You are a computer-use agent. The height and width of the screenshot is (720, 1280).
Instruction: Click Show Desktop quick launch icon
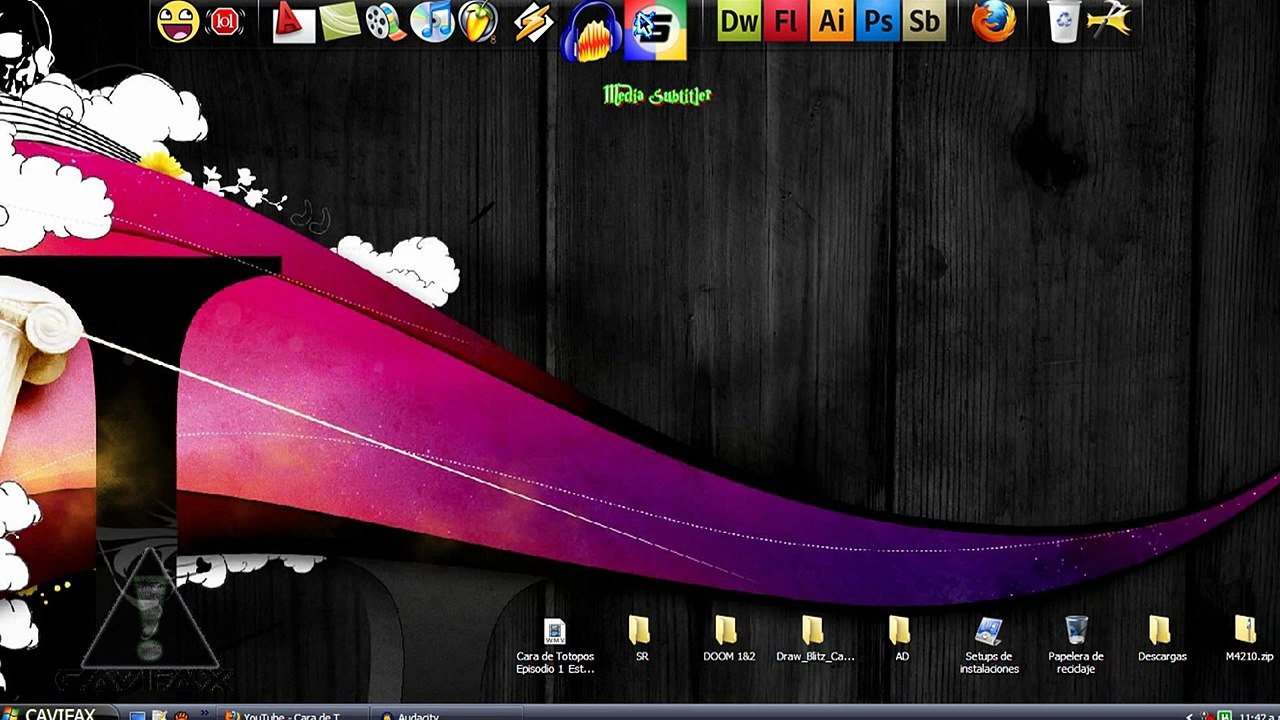[x=138, y=715]
